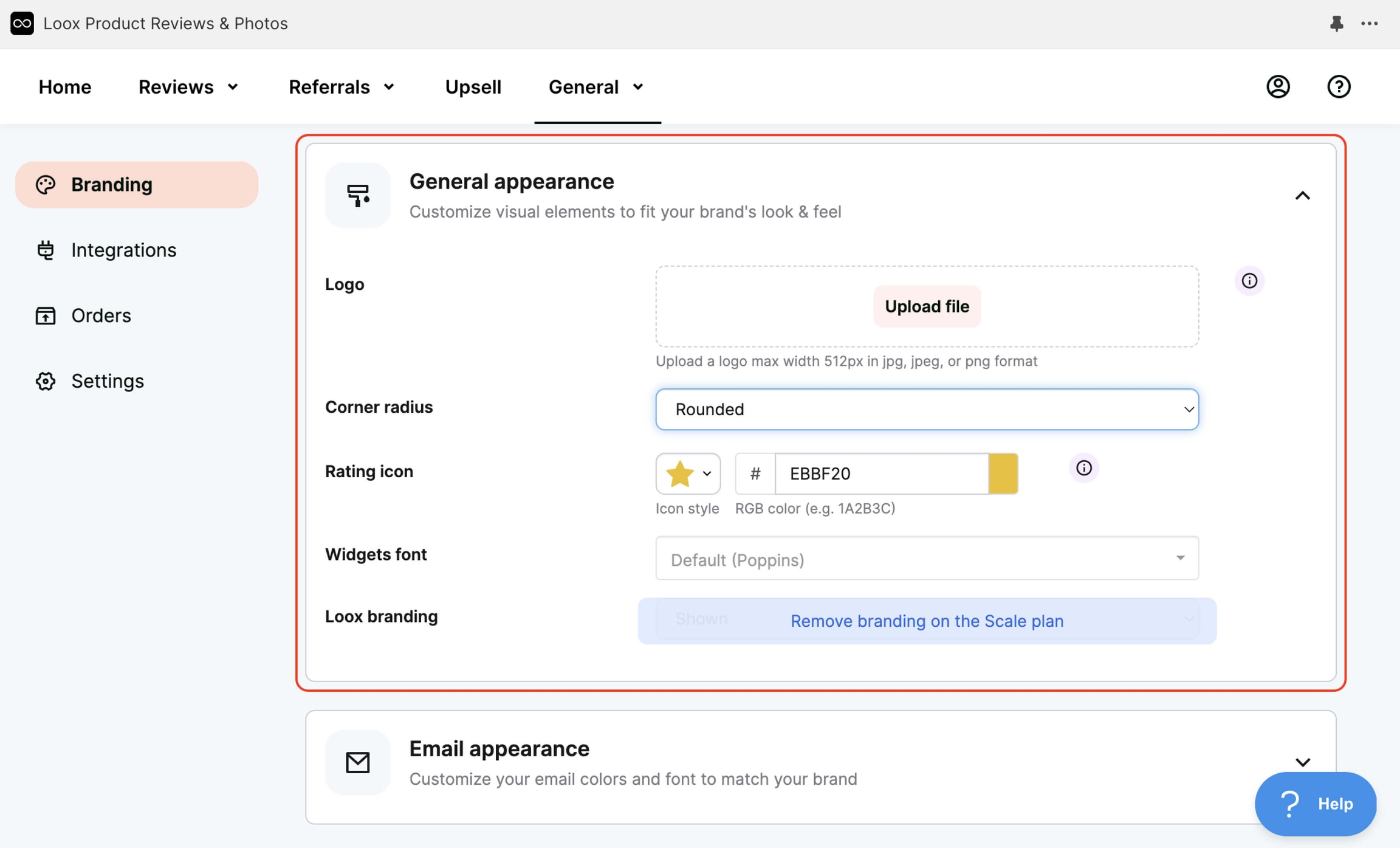1400x848 pixels.
Task: Open the rating Icon style dropdown
Action: tap(687, 474)
